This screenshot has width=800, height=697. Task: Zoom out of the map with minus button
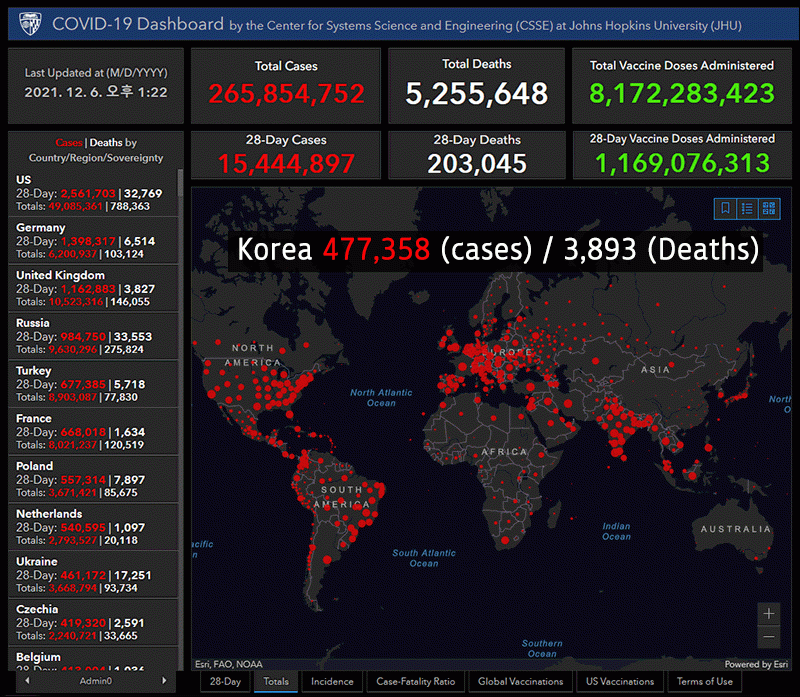769,637
